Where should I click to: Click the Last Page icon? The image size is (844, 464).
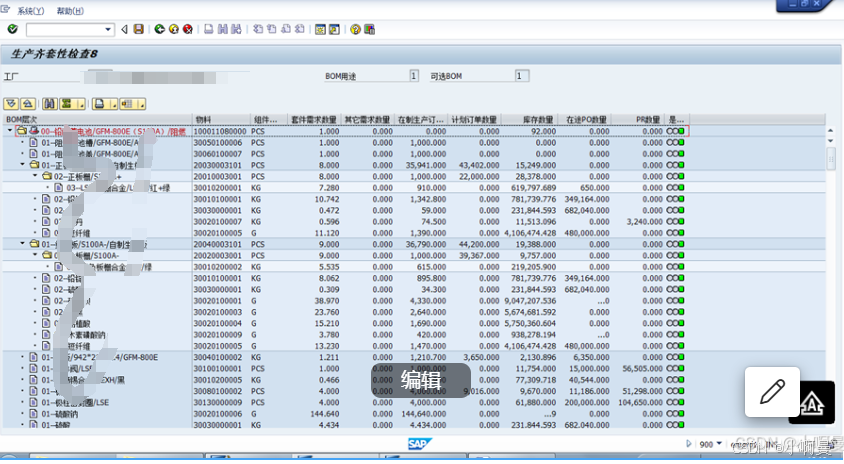tap(300, 29)
